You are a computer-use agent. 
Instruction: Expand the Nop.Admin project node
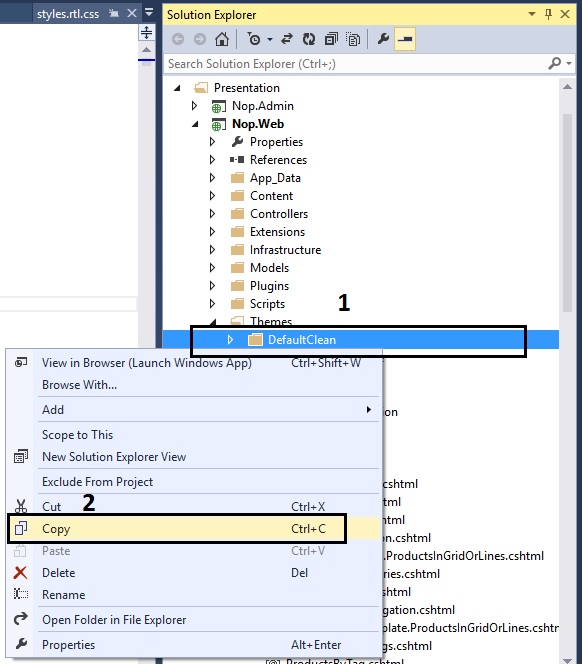(x=194, y=105)
